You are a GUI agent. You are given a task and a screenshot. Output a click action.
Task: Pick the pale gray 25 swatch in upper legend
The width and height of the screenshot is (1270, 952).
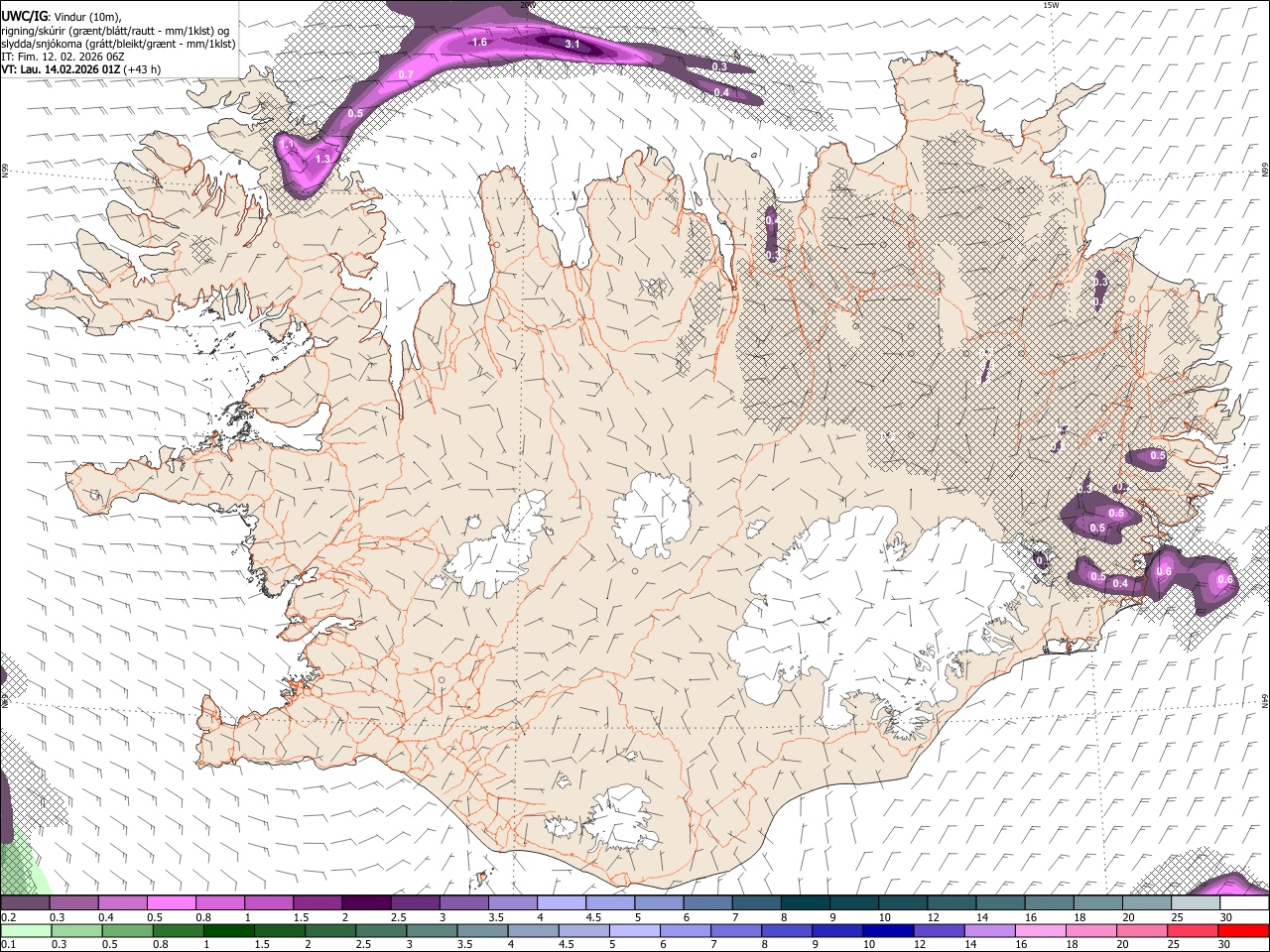(x=1195, y=903)
